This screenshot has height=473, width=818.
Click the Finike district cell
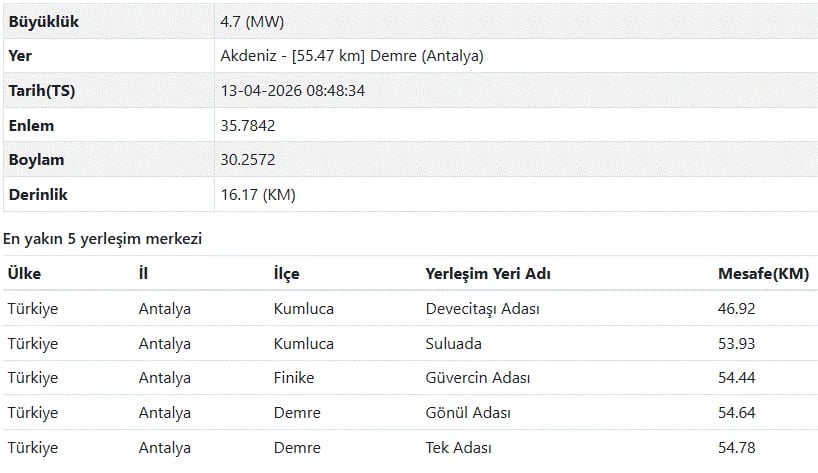coord(293,378)
